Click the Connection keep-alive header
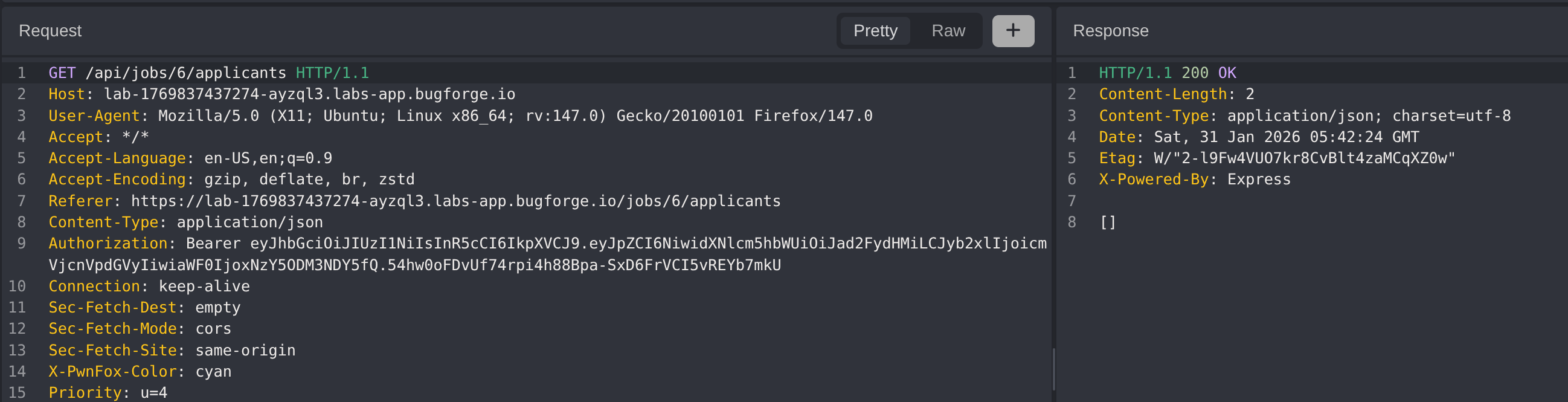 [149, 287]
